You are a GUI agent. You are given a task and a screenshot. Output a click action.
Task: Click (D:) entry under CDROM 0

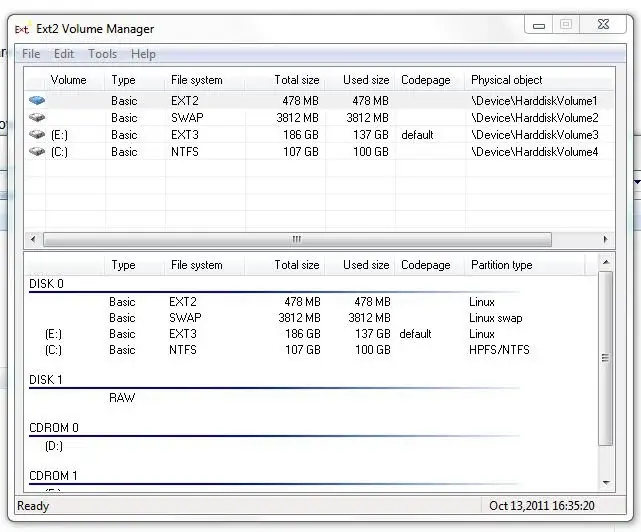pyautogui.click(x=54, y=446)
